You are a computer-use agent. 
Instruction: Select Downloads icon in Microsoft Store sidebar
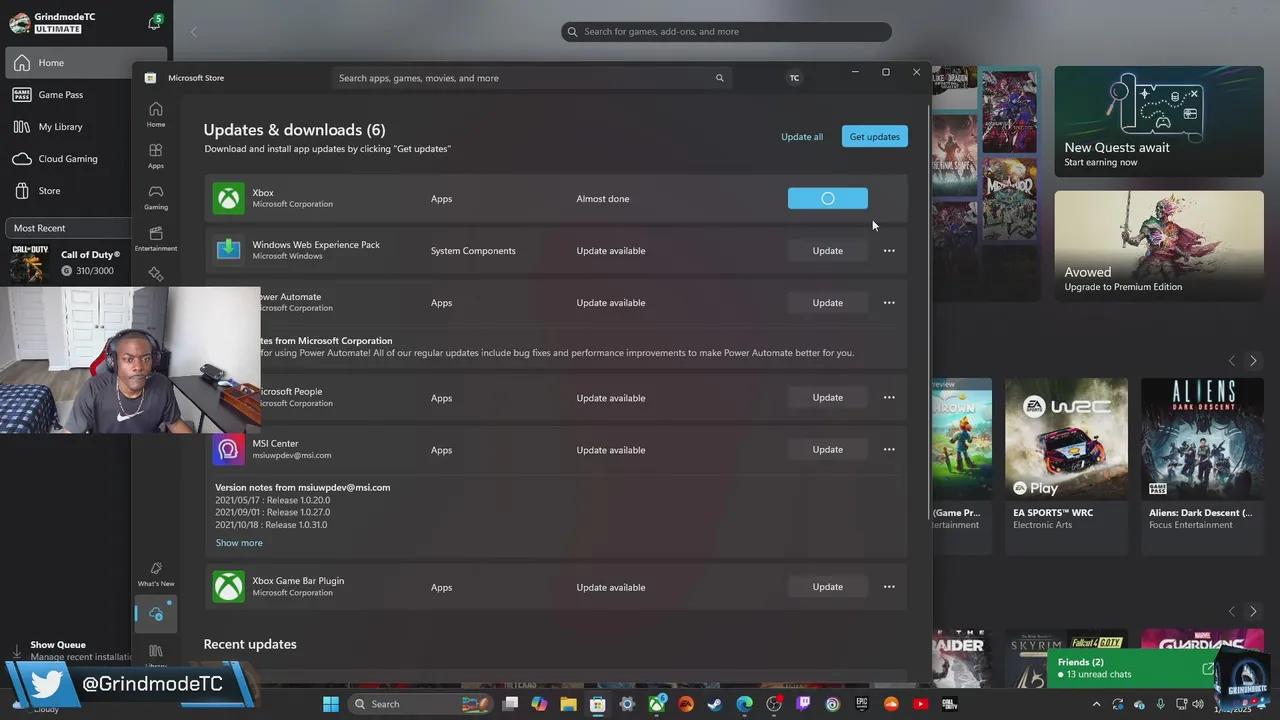(x=156, y=614)
